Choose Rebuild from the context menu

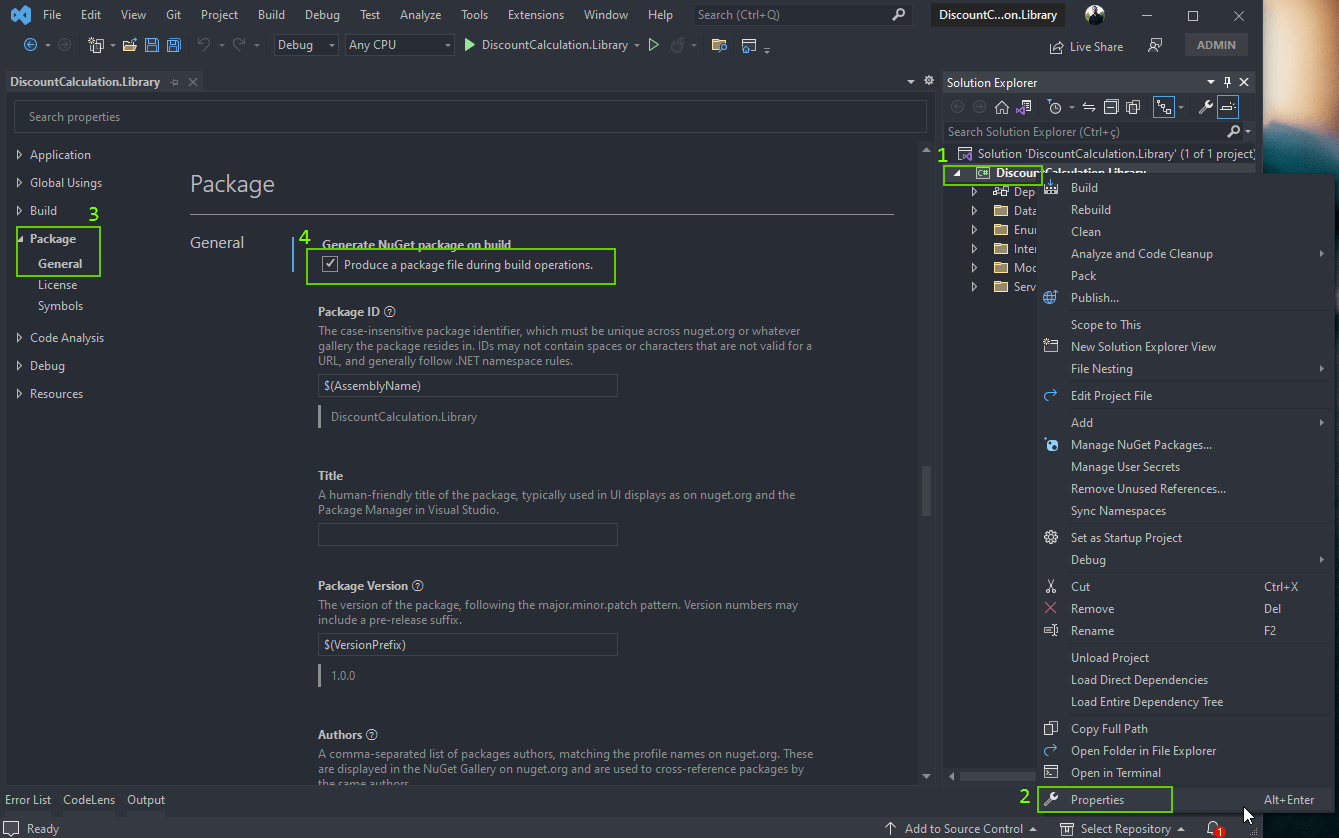pos(1091,210)
